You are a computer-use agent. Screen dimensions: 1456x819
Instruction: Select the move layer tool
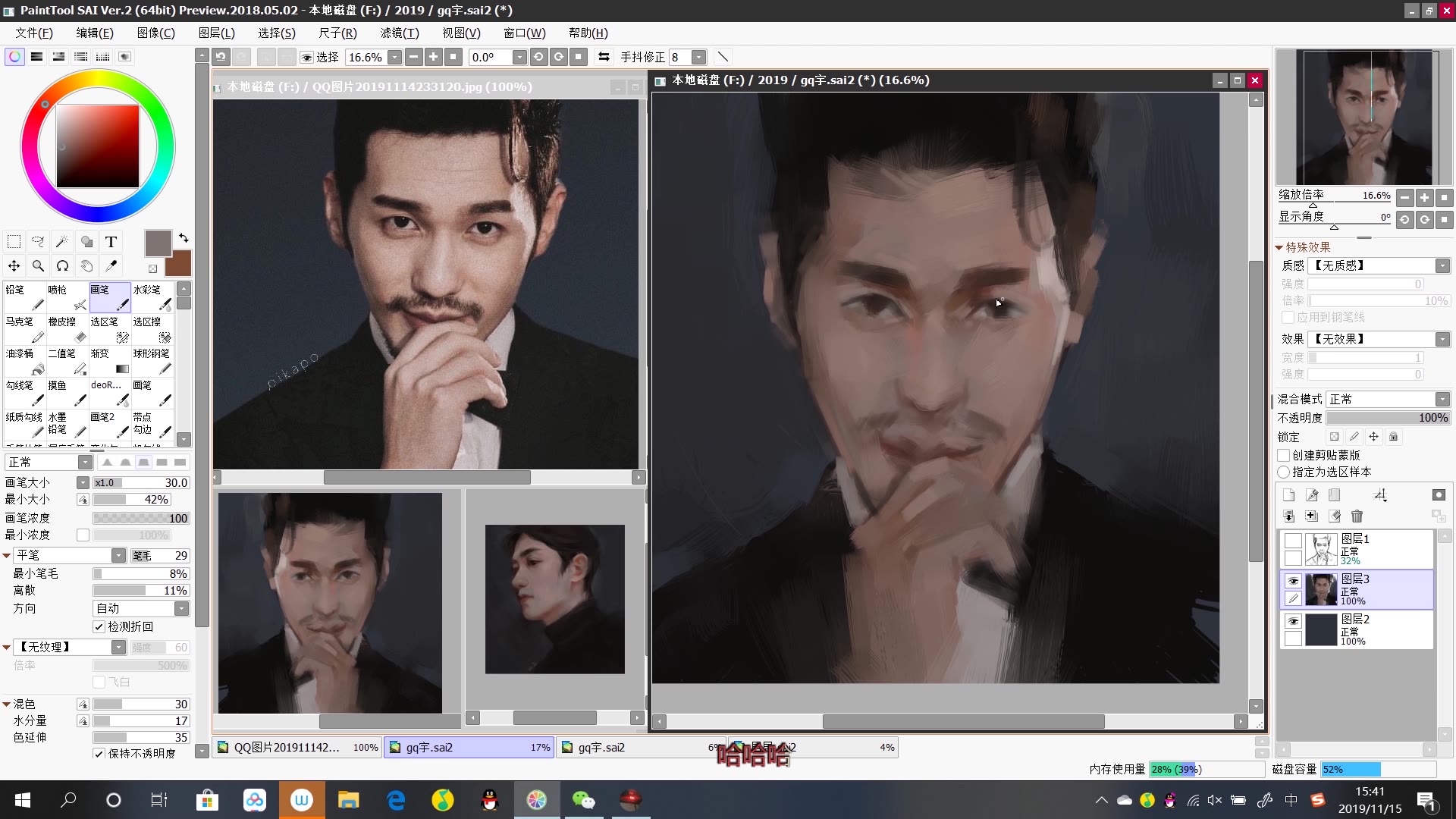coord(14,266)
